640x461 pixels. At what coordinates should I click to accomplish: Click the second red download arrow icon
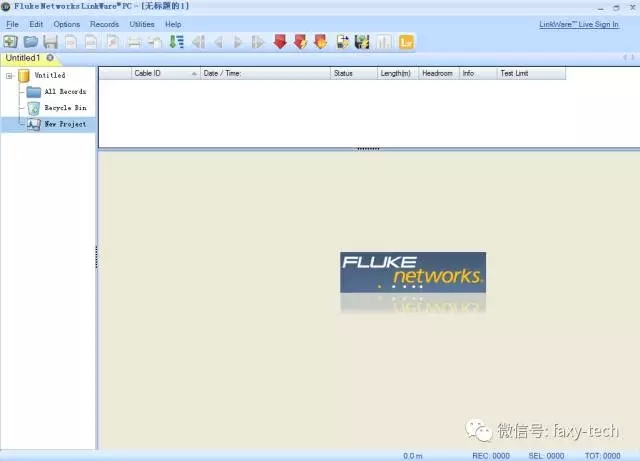(300, 42)
